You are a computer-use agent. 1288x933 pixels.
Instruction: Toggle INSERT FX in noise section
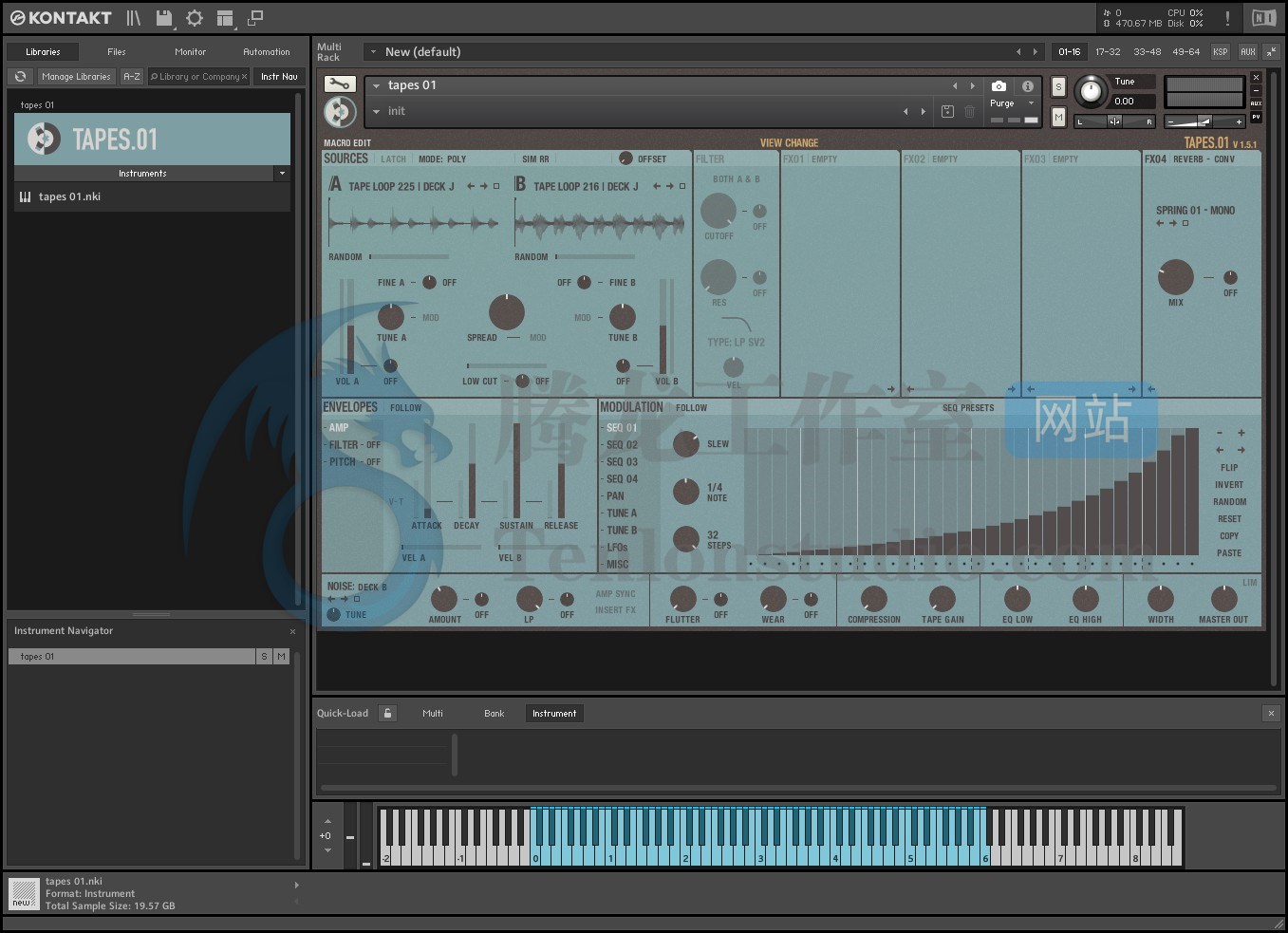click(615, 610)
